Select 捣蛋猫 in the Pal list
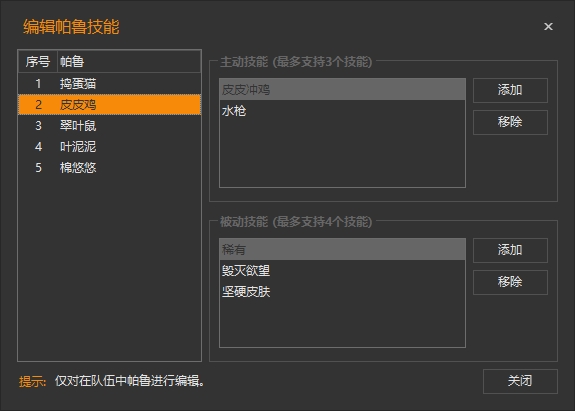This screenshot has height=411, width=575. 109,84
